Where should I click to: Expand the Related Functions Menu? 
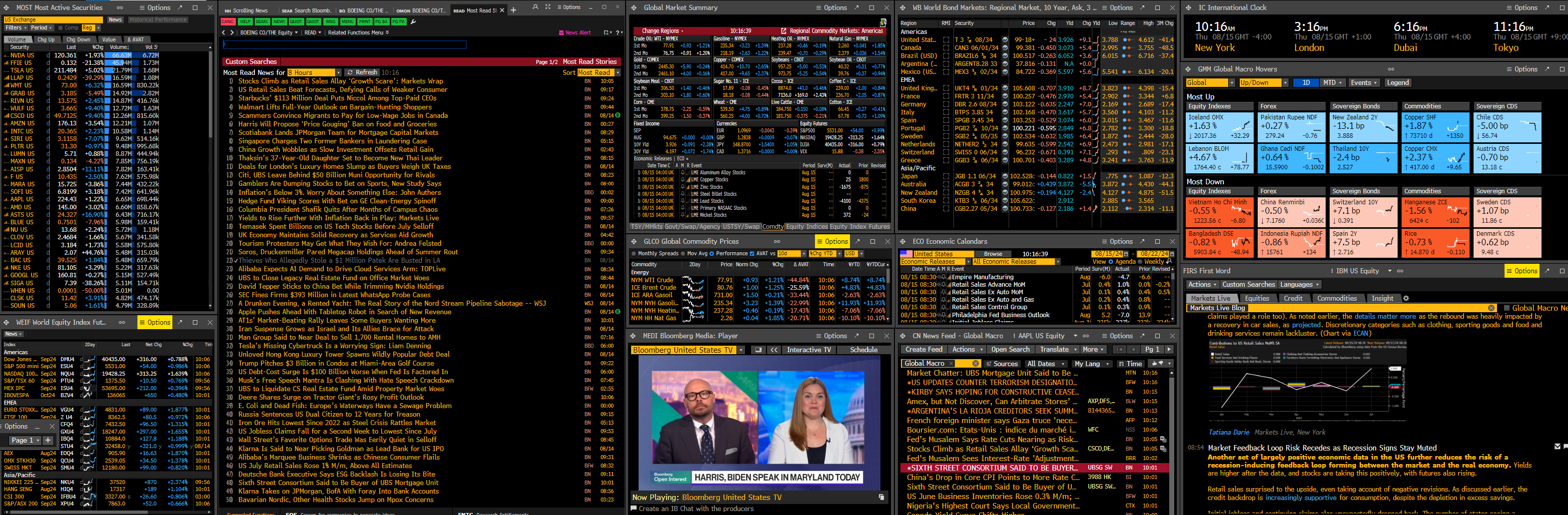(359, 33)
